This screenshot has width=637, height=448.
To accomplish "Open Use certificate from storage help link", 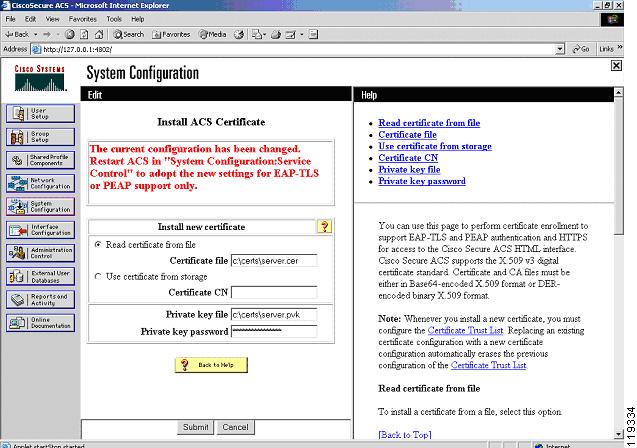I will 435,146.
